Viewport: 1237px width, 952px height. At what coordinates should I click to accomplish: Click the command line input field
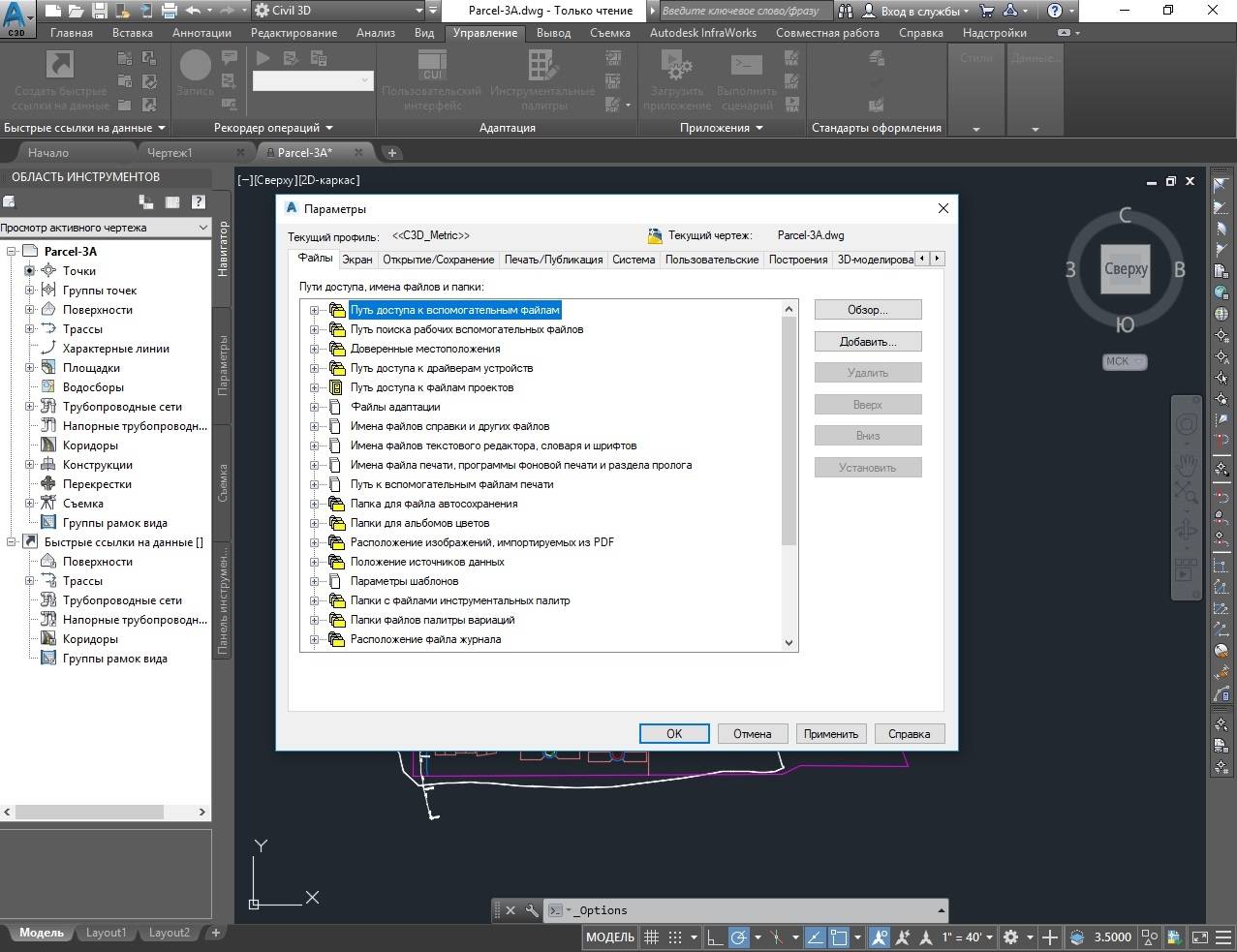click(x=746, y=910)
